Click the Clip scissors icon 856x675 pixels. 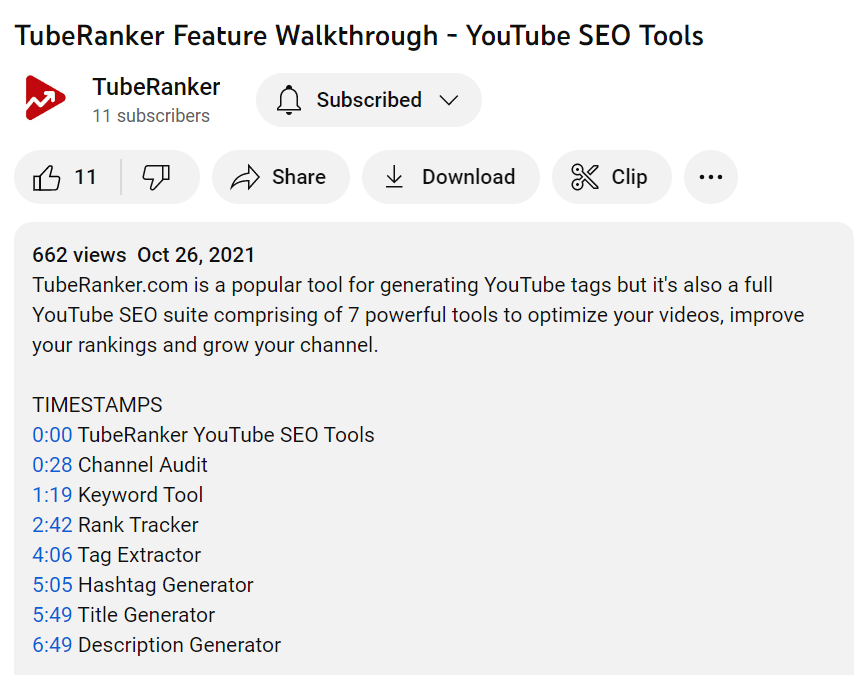pyautogui.click(x=585, y=177)
